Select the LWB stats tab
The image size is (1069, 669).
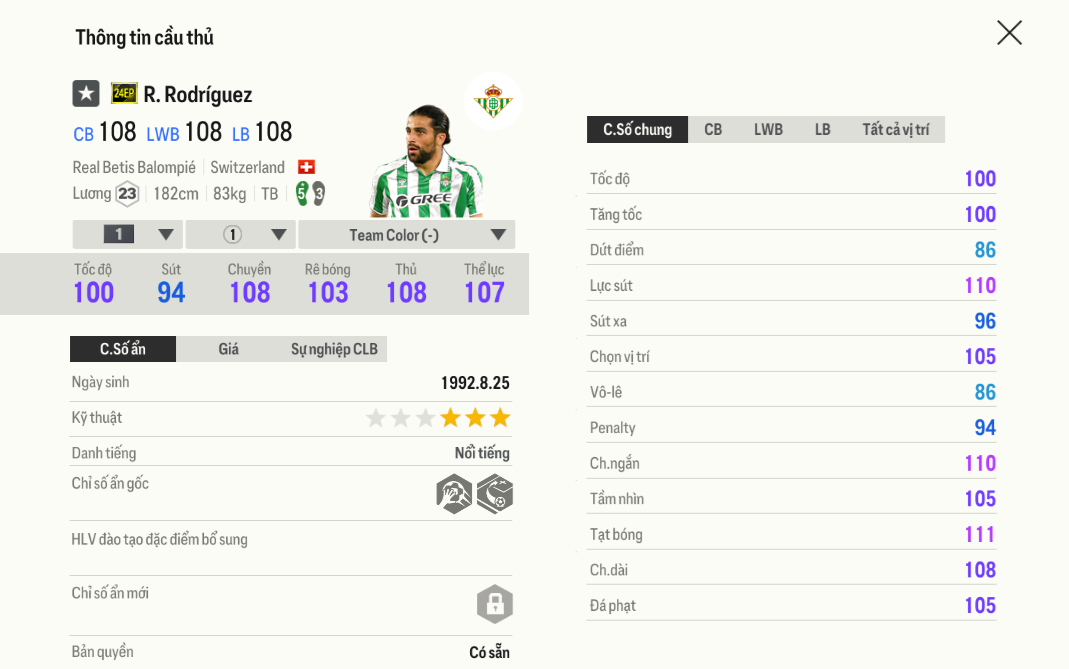click(x=768, y=130)
